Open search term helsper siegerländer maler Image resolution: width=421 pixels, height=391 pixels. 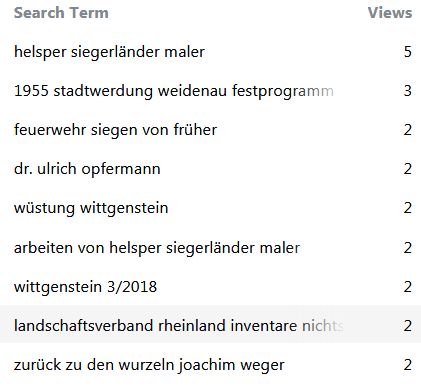pos(109,52)
